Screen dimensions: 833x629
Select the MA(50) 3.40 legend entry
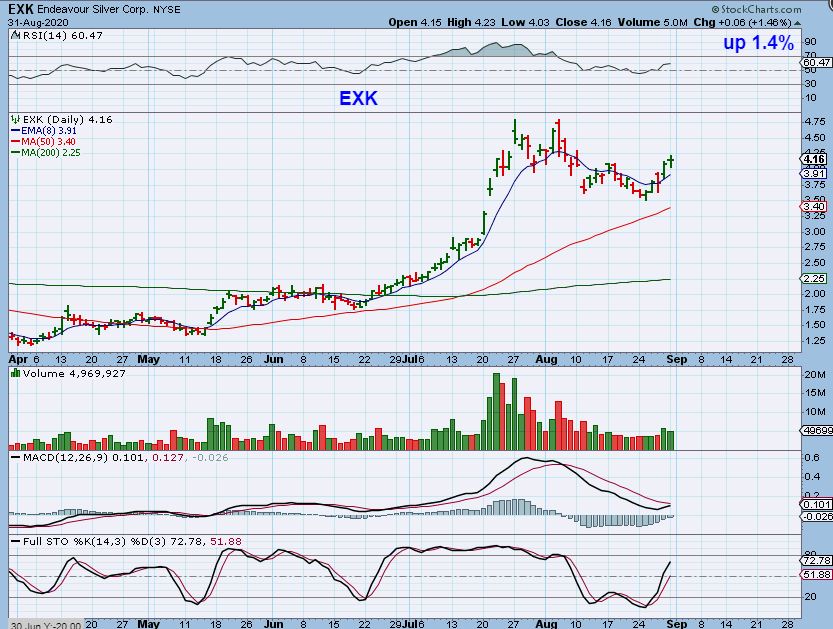48,142
